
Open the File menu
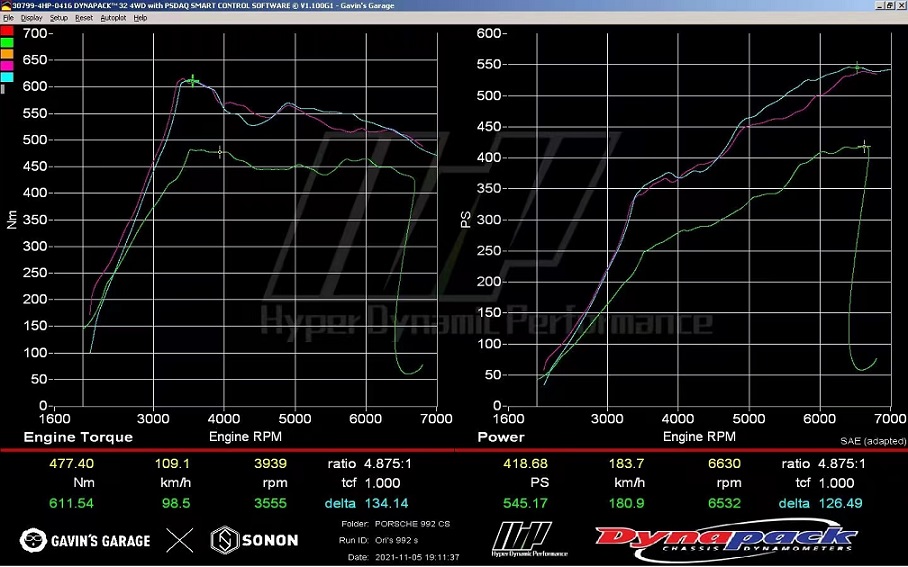[x=8, y=18]
